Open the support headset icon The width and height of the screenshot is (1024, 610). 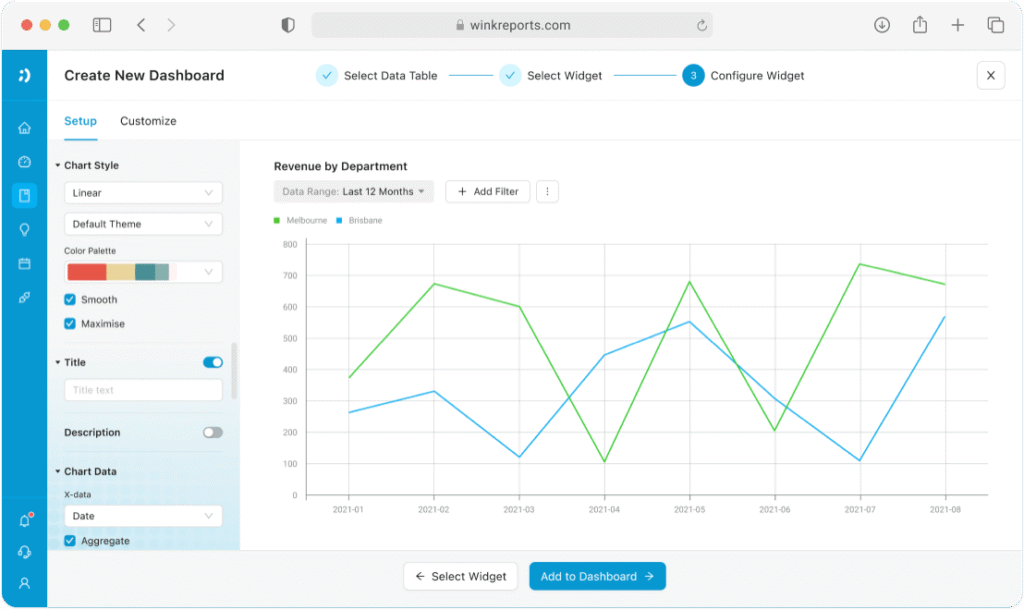tap(24, 552)
